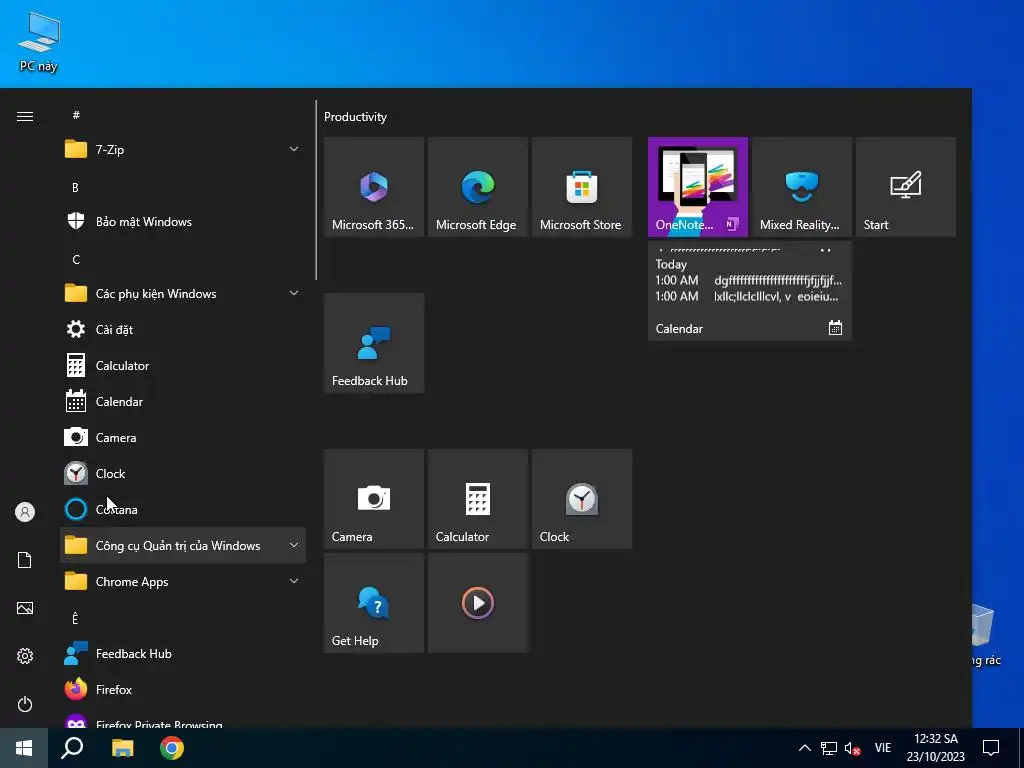Screen dimensions: 1024x768
Task: Open Clock in the app list
Action: coord(183,473)
